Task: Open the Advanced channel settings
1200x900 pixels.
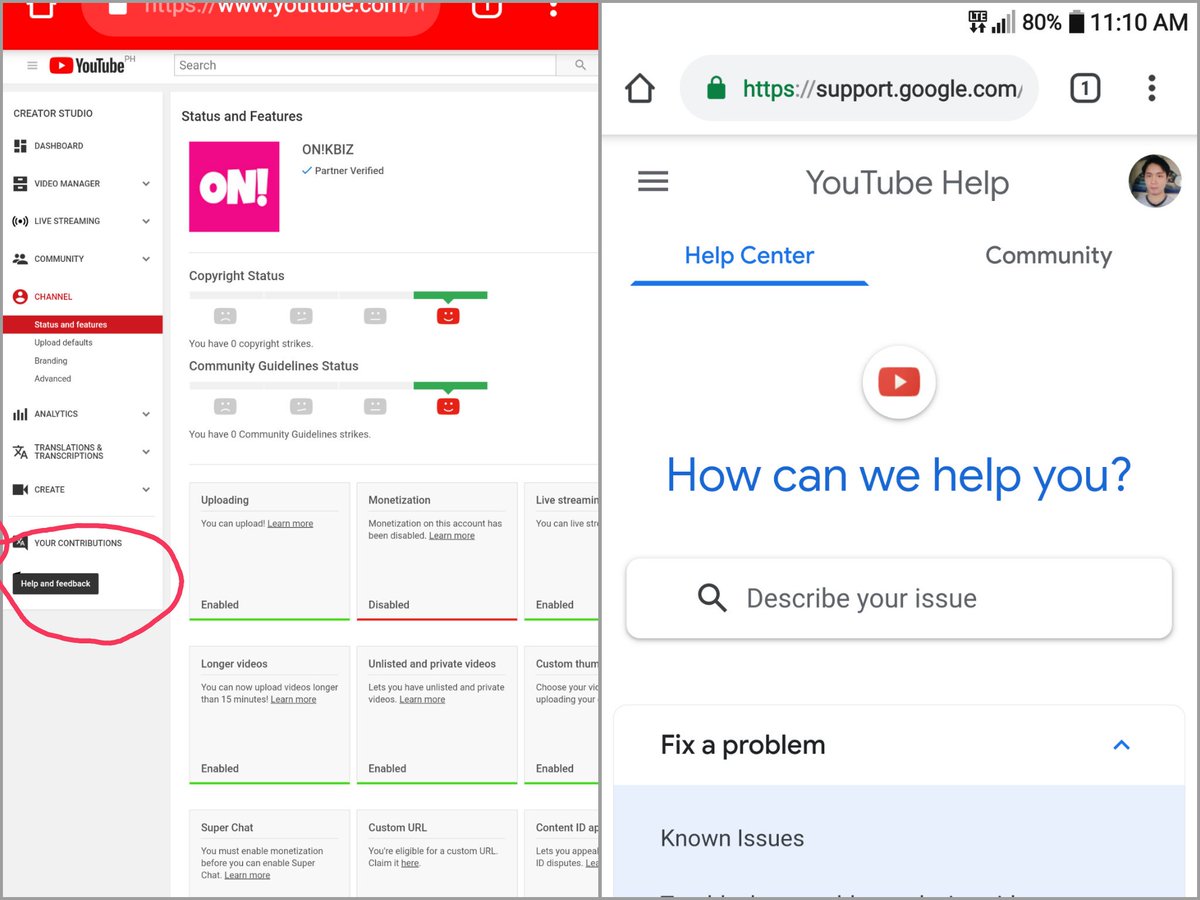Action: 53,379
